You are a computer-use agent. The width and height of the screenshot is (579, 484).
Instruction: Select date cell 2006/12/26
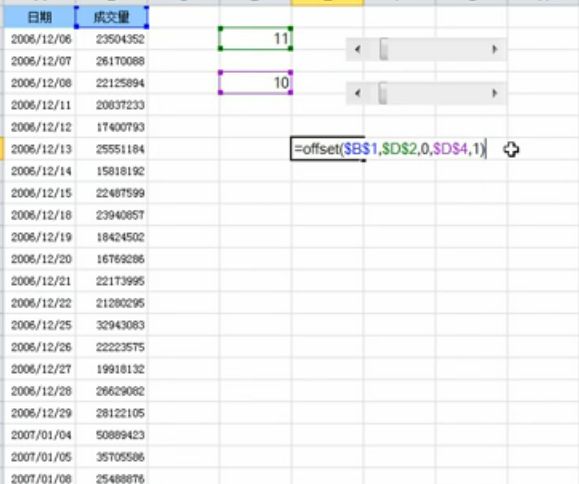[40, 347]
